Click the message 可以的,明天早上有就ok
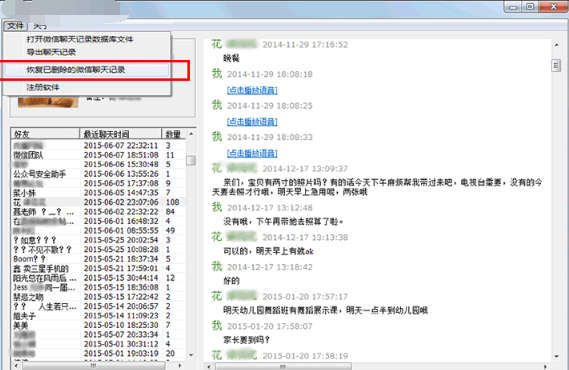The height and width of the screenshot is (370, 569). click(x=268, y=251)
